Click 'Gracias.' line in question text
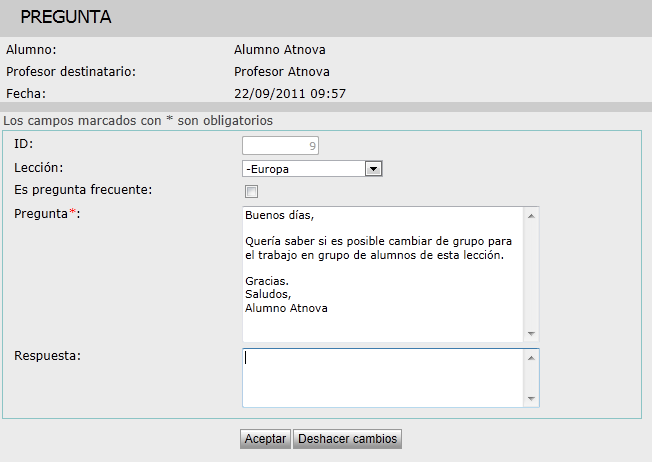The width and height of the screenshot is (652, 462). click(x=267, y=281)
